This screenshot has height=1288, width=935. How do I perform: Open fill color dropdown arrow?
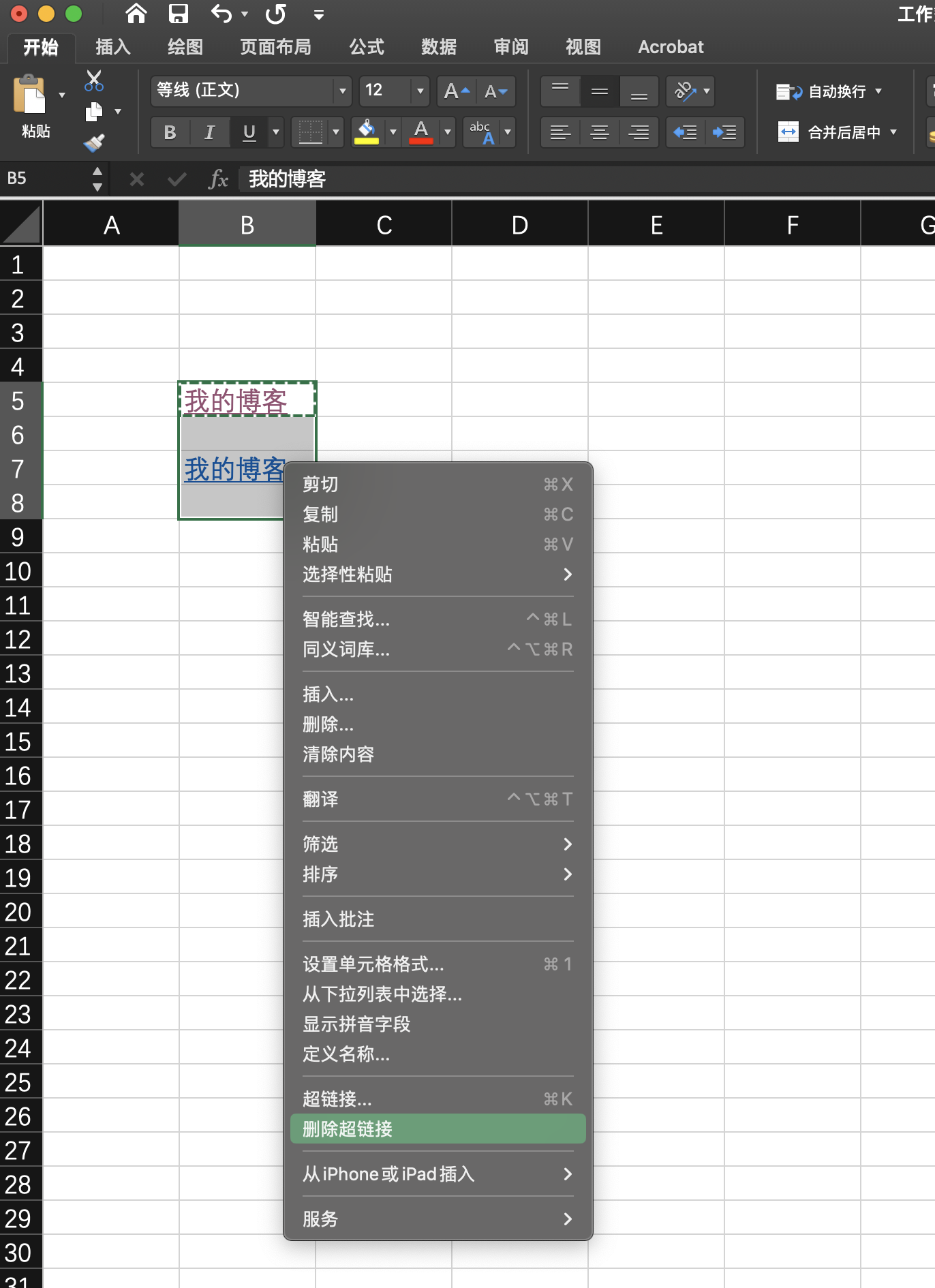[393, 132]
